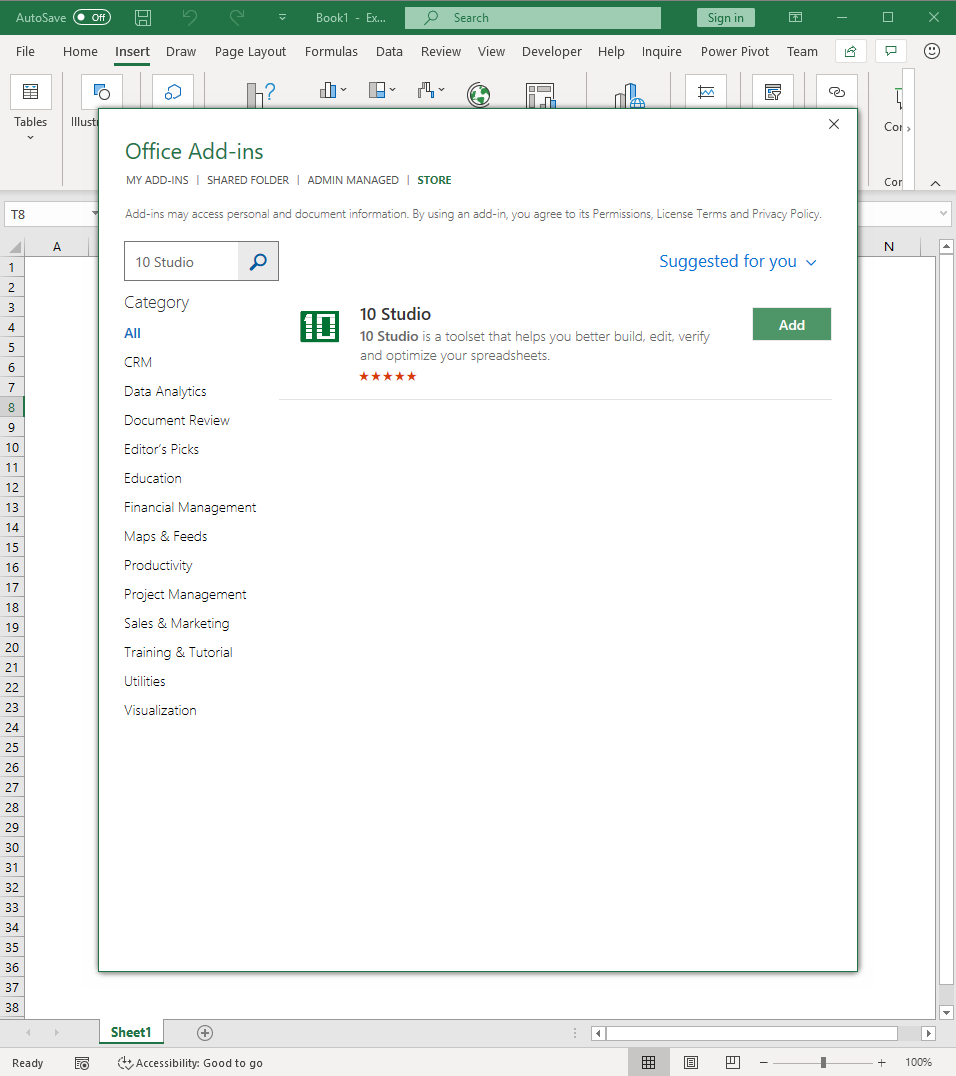The height and width of the screenshot is (1076, 956).
Task: Open the Tables ribbon group
Action: tap(31, 108)
